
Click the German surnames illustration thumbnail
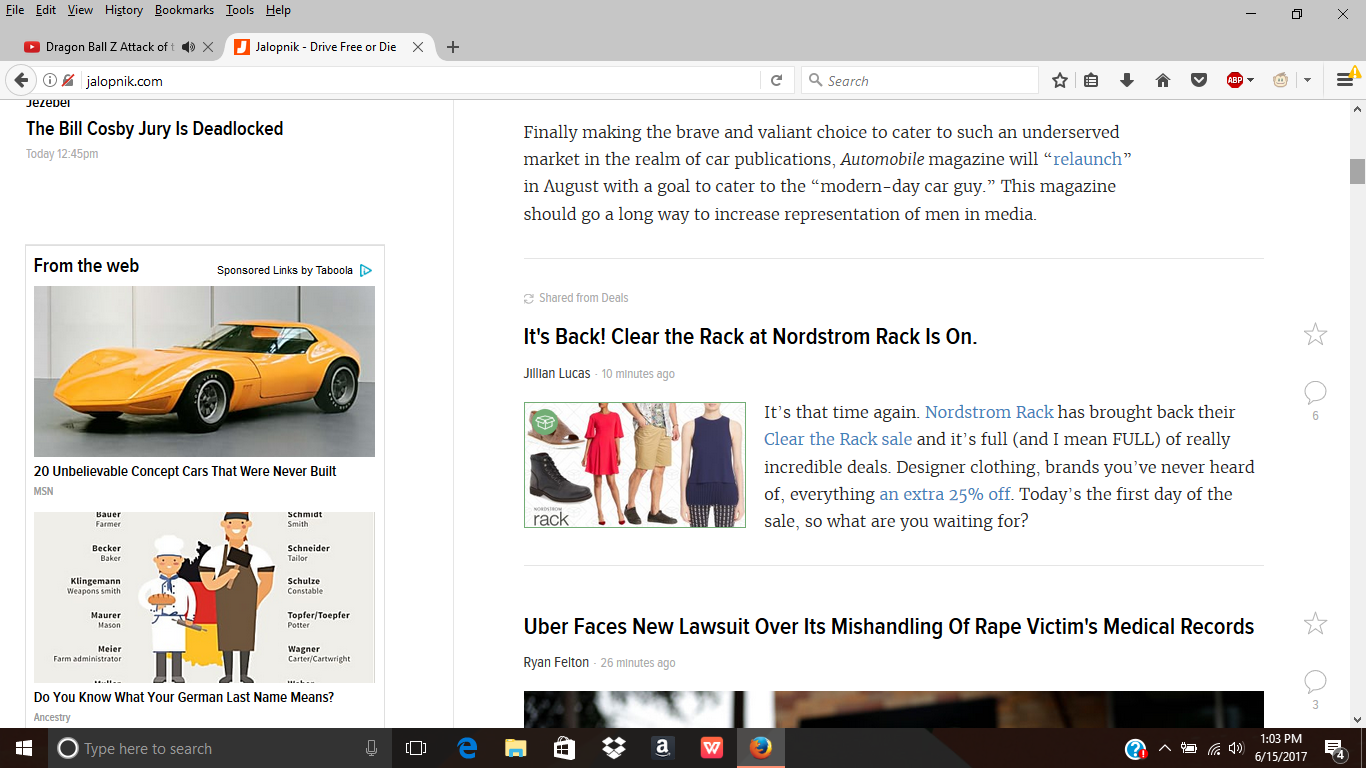coord(204,597)
